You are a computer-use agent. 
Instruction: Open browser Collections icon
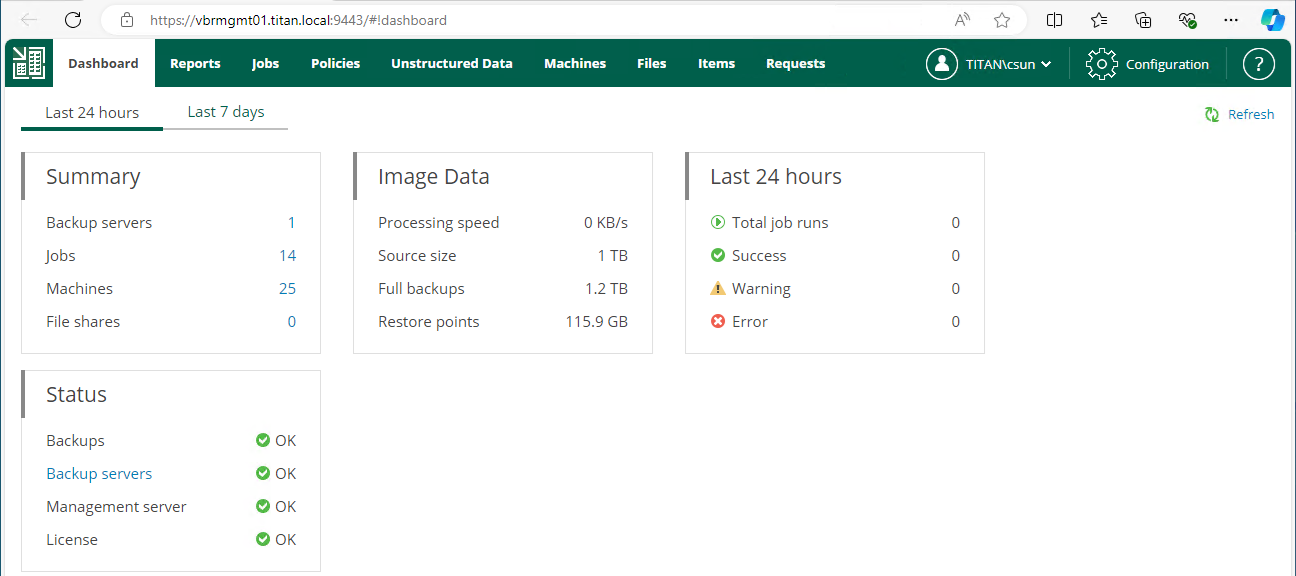click(1143, 20)
